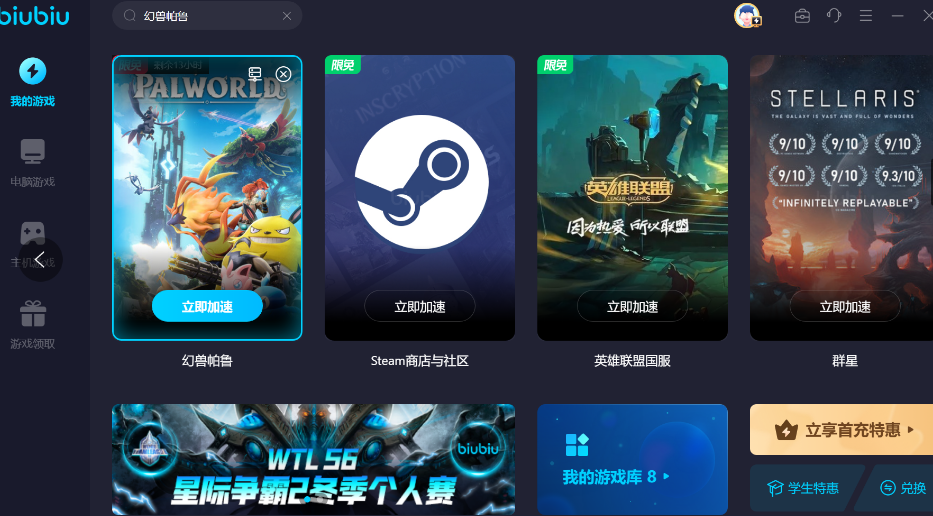The height and width of the screenshot is (516, 933).
Task: Open the hamburger main menu icon
Action: point(866,16)
